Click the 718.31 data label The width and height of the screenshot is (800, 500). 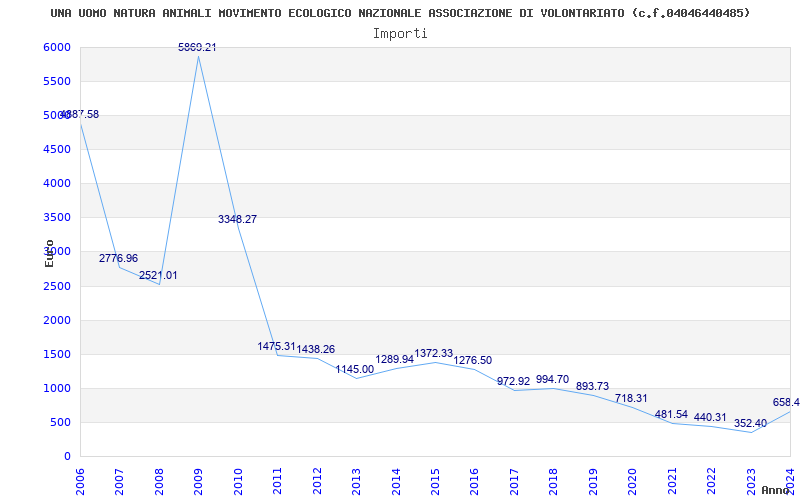pyautogui.click(x=631, y=398)
